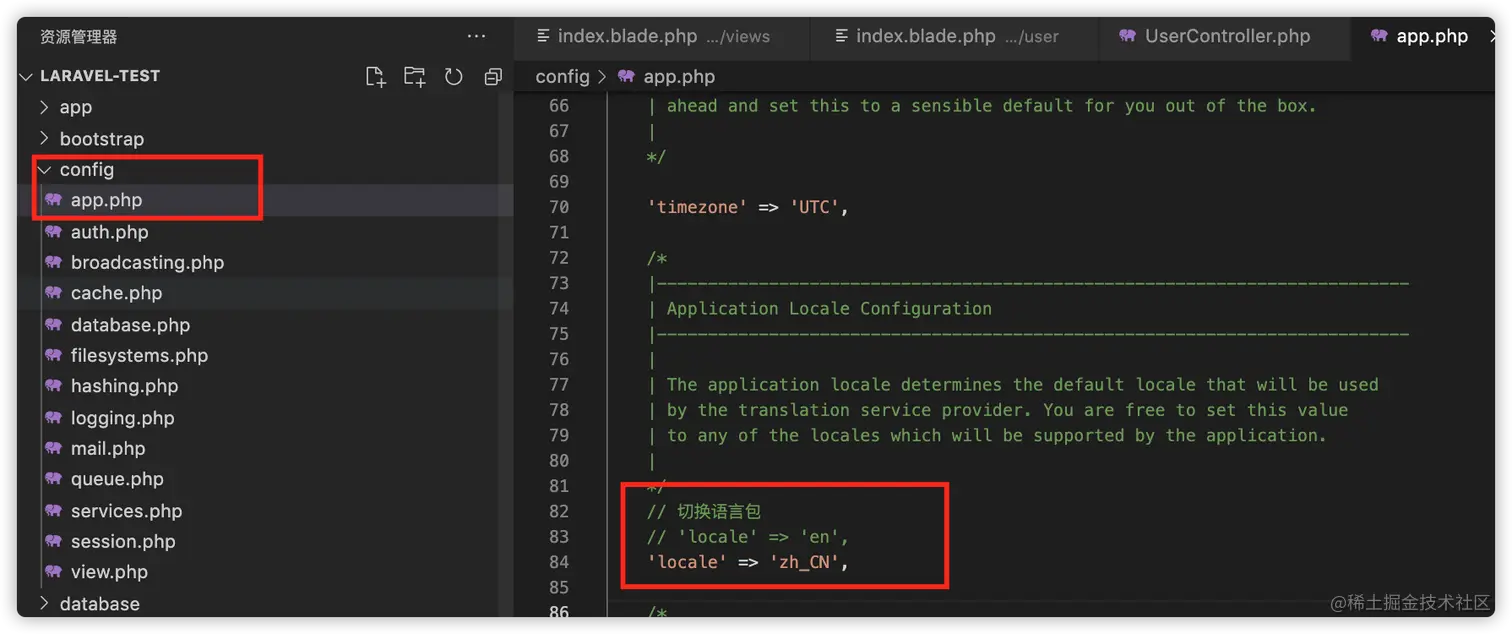Screen dimensions: 1512x634
Task: Click the commented 'locale' => 'en' line
Action: [748, 537]
